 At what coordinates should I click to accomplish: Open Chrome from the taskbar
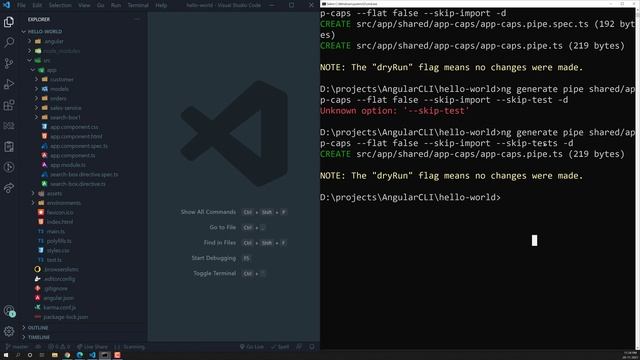tap(67, 355)
